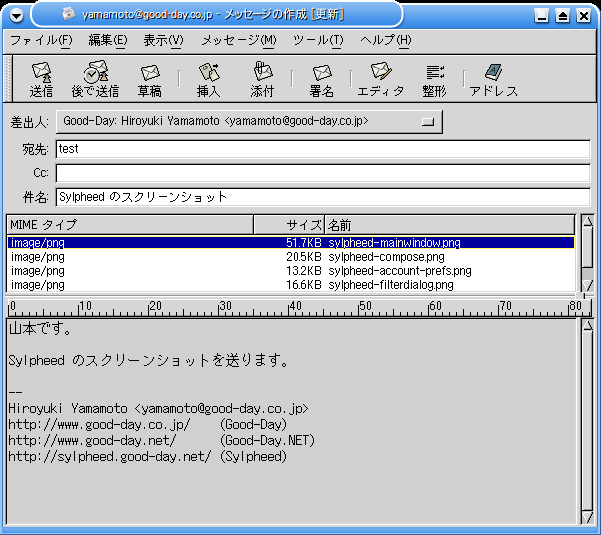Open the window menu icon in the title bar
The height and width of the screenshot is (535, 601).
16,15
